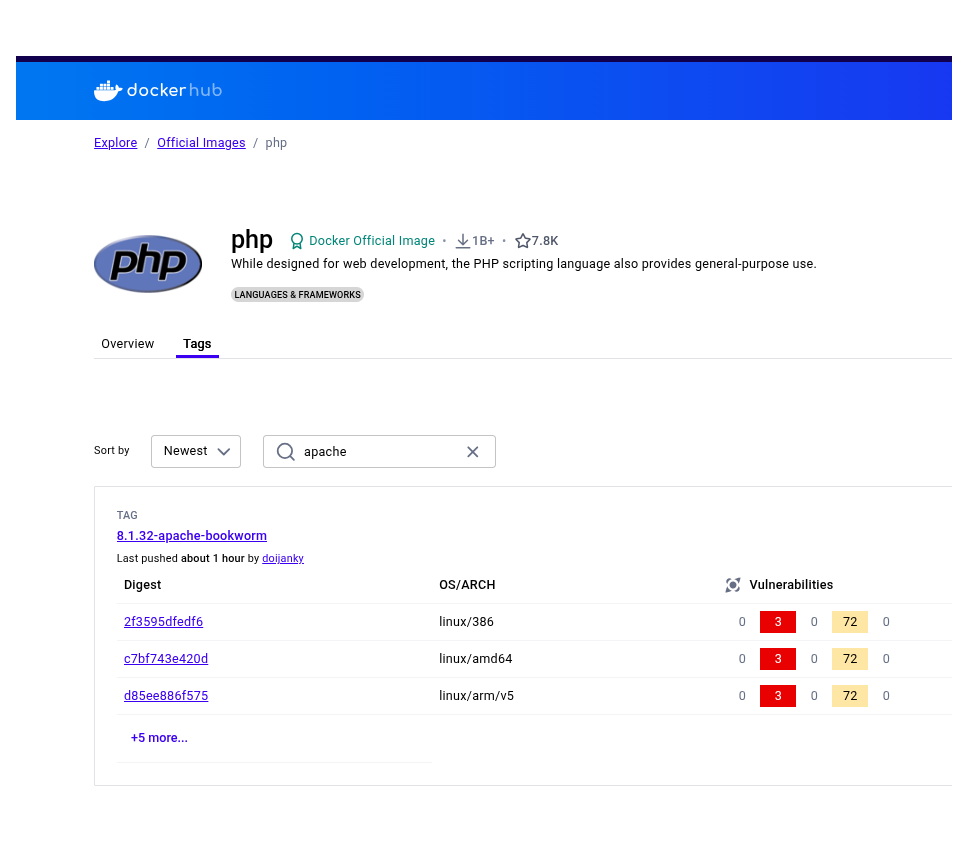
Task: Click the Vulnerabilities scout icon
Action: 732,585
